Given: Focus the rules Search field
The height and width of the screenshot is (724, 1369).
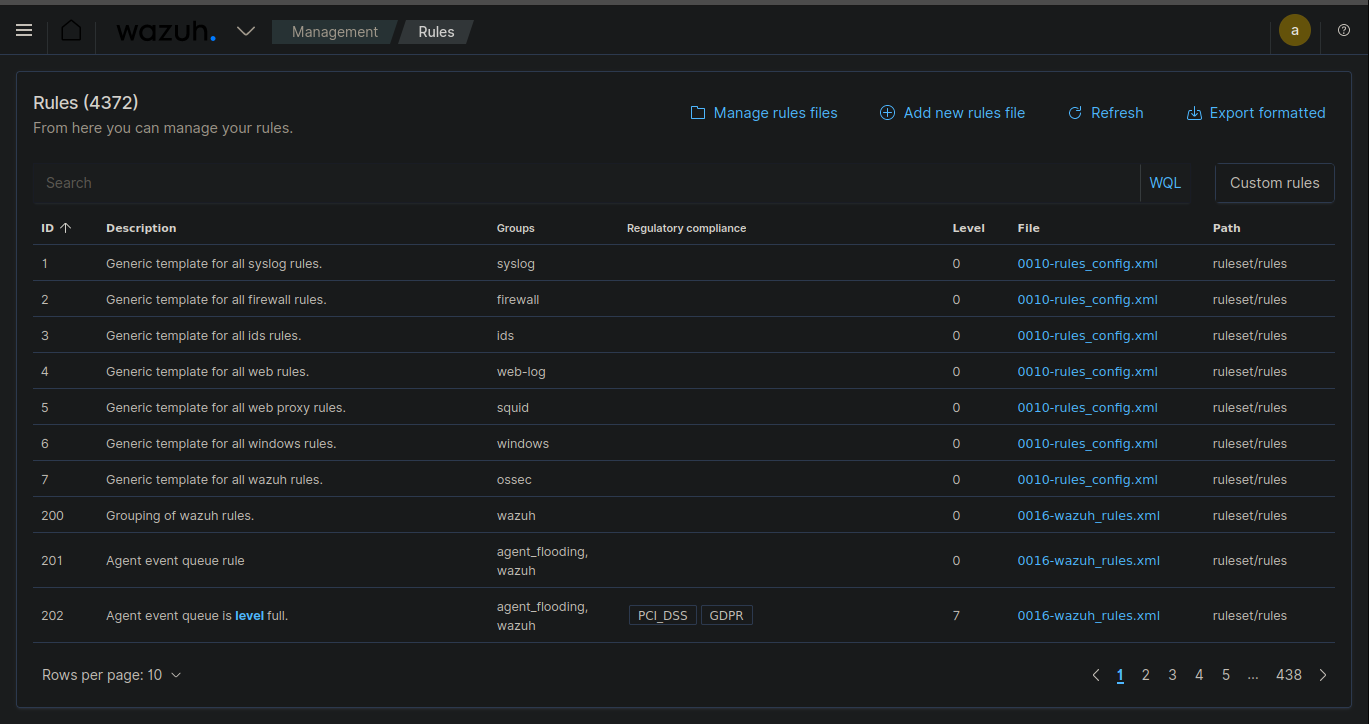Looking at the screenshot, I should tap(585, 183).
